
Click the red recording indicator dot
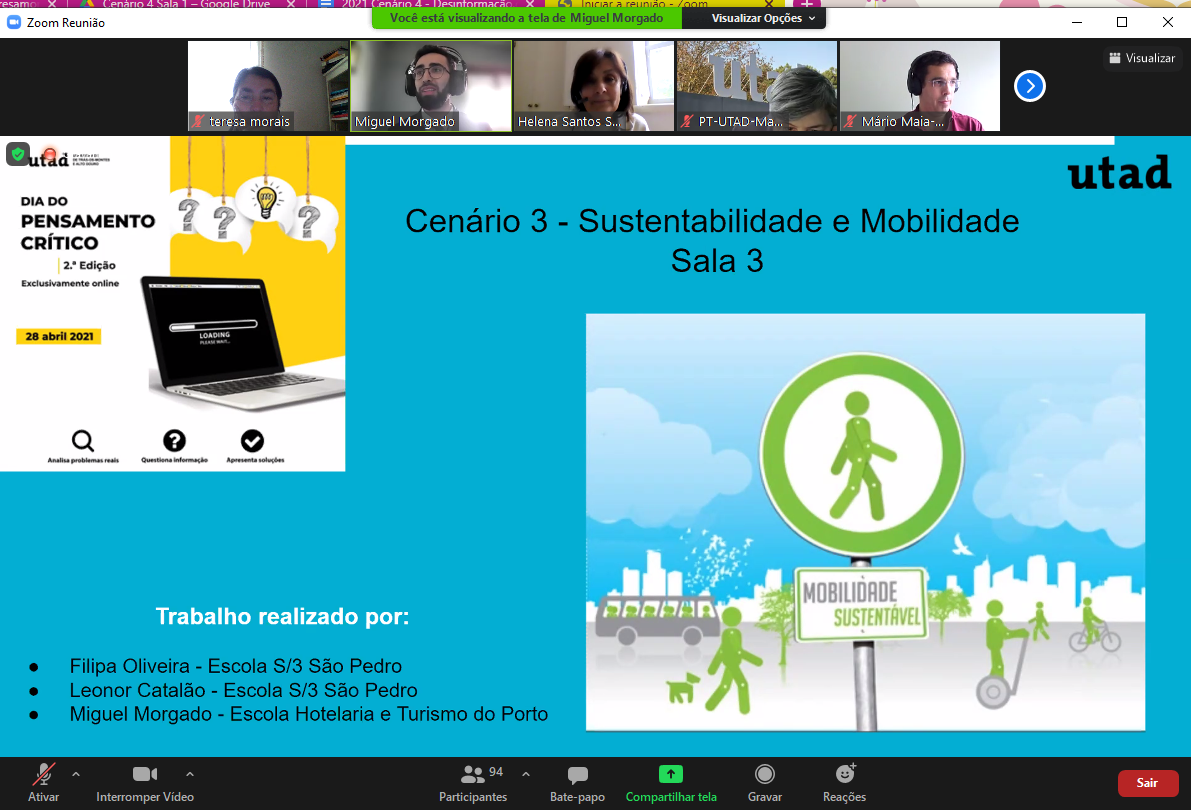50,153
